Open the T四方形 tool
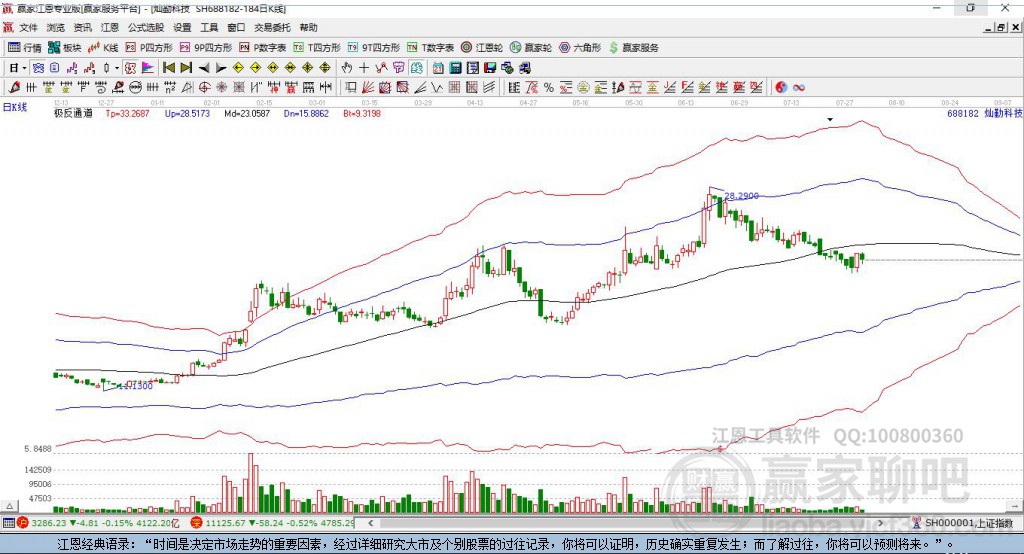Viewport: 1024px width, 554px height. point(317,48)
